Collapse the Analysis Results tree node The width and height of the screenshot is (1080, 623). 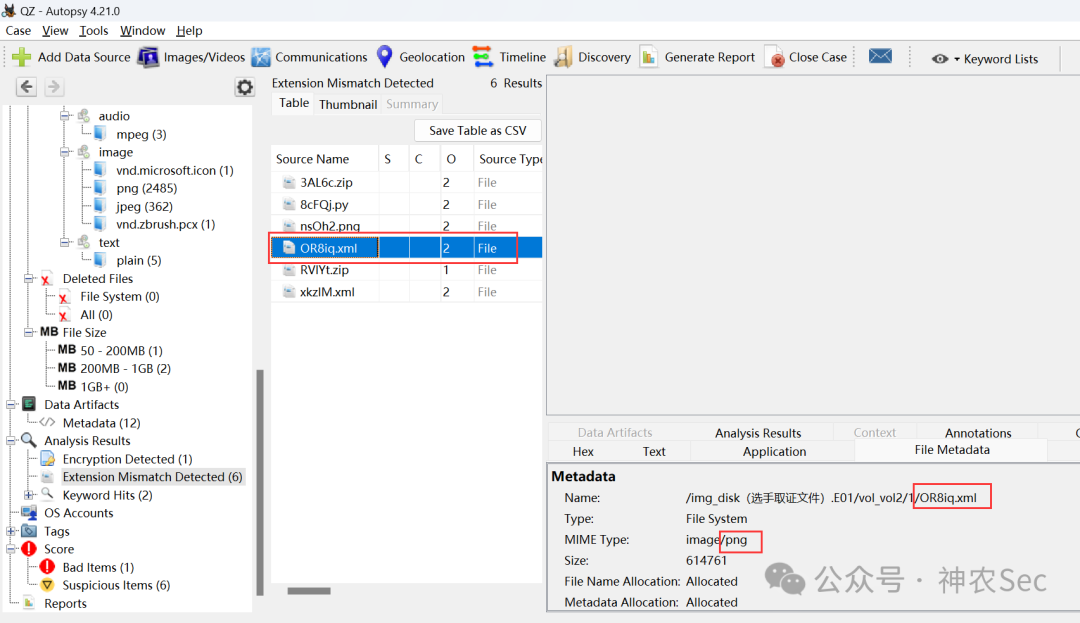11,441
